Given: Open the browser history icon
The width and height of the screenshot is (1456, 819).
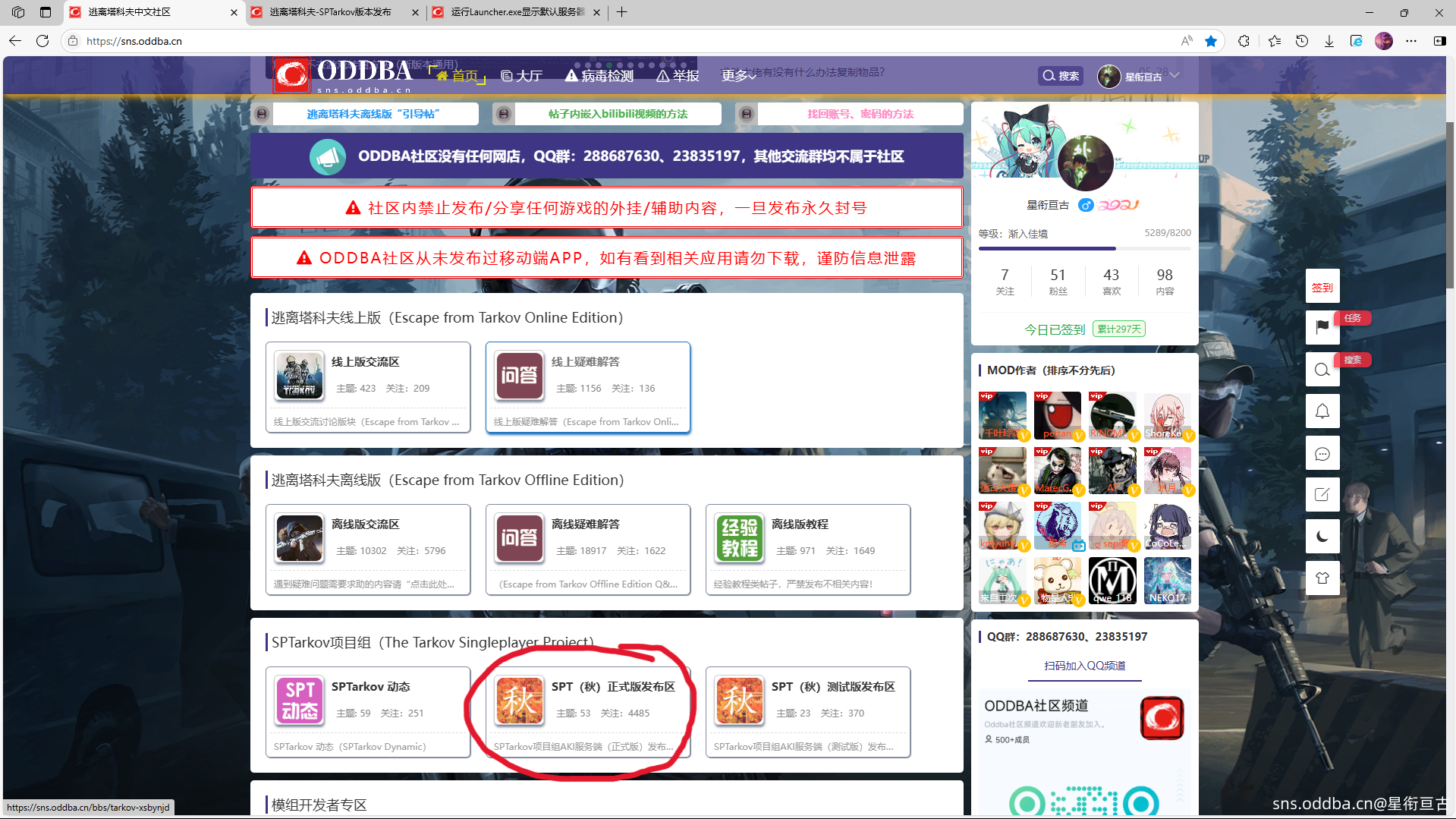Looking at the screenshot, I should (1302, 41).
